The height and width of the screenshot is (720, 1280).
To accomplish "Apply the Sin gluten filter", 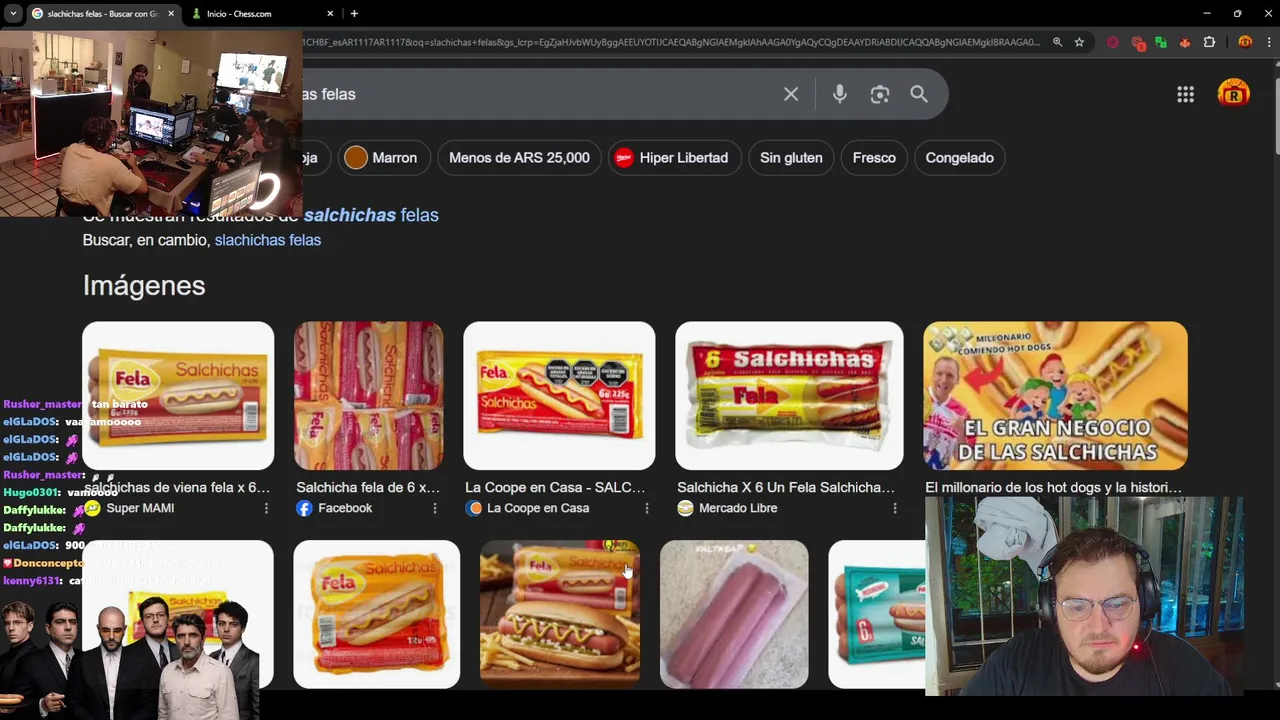I will [791, 157].
